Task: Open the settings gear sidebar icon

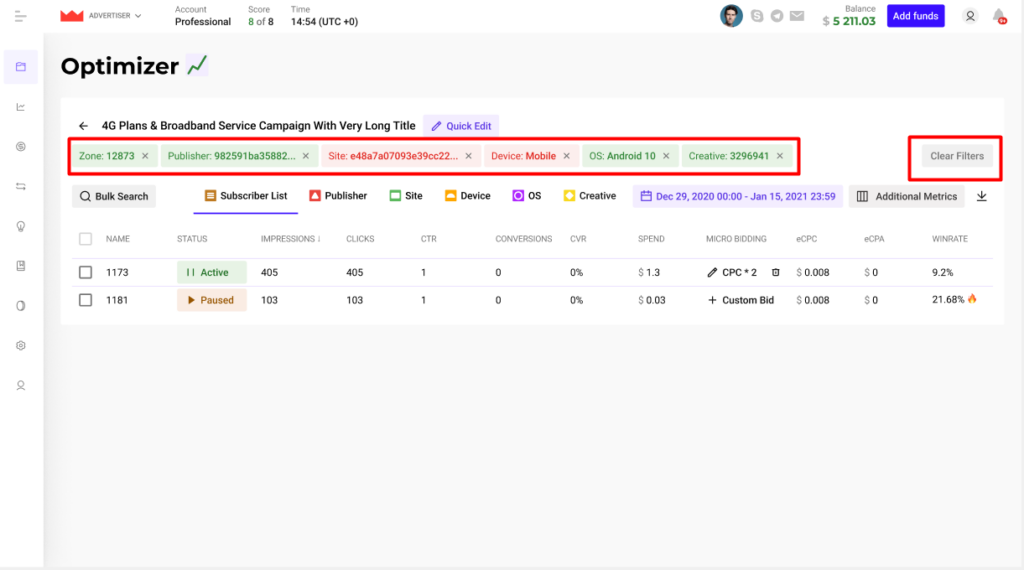Action: pyautogui.click(x=21, y=345)
